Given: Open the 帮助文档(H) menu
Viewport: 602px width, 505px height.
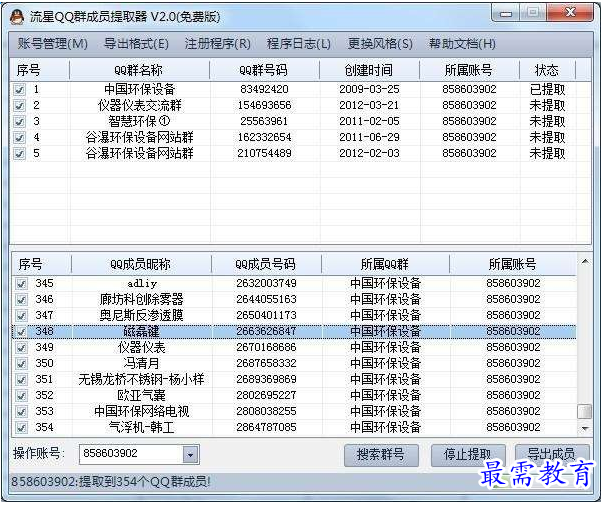Looking at the screenshot, I should pos(462,43).
